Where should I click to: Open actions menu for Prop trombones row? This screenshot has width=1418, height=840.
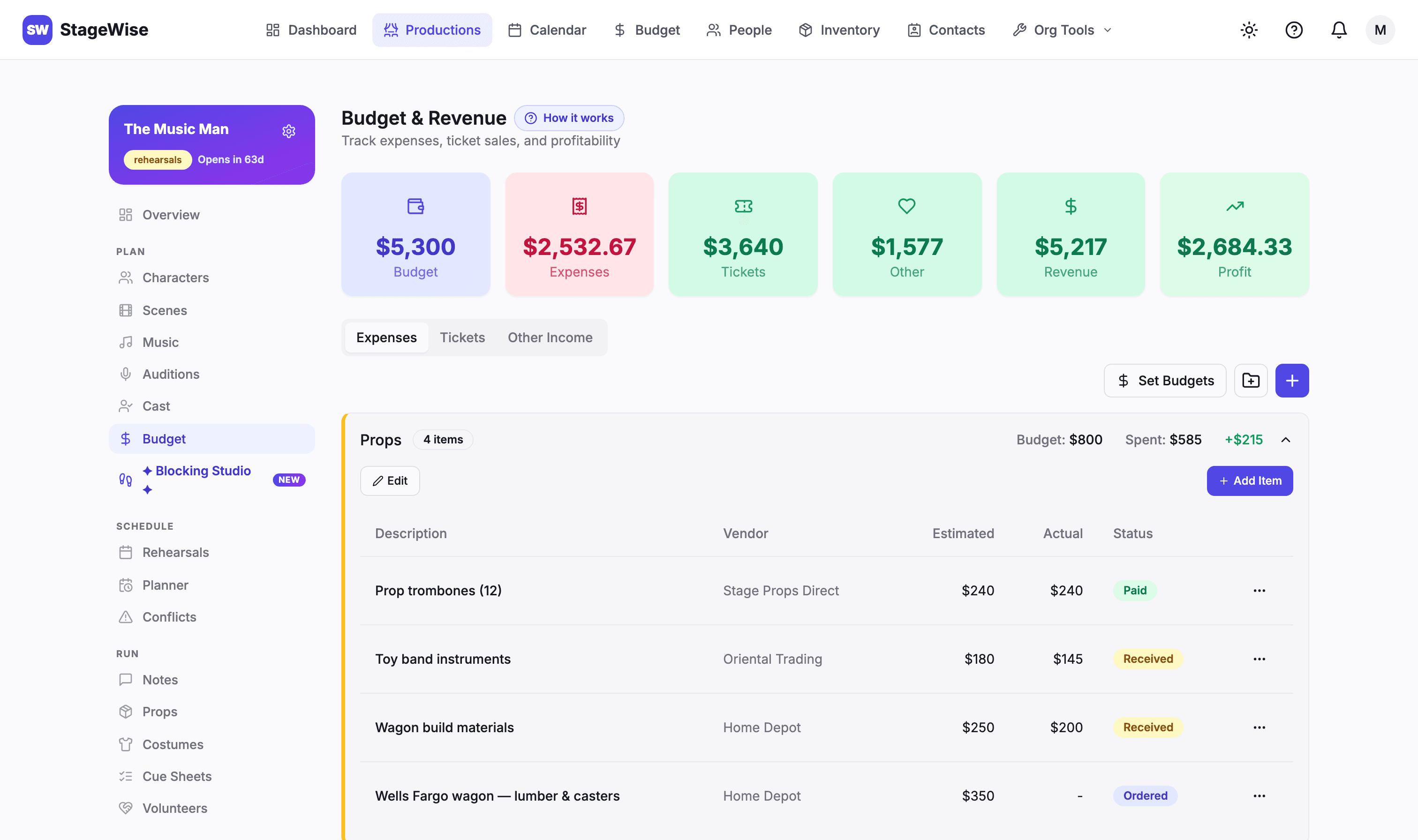[1259, 590]
